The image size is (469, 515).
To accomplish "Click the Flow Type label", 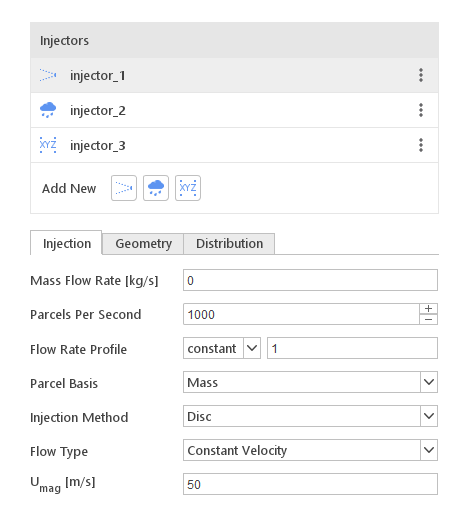I will pos(59,451).
